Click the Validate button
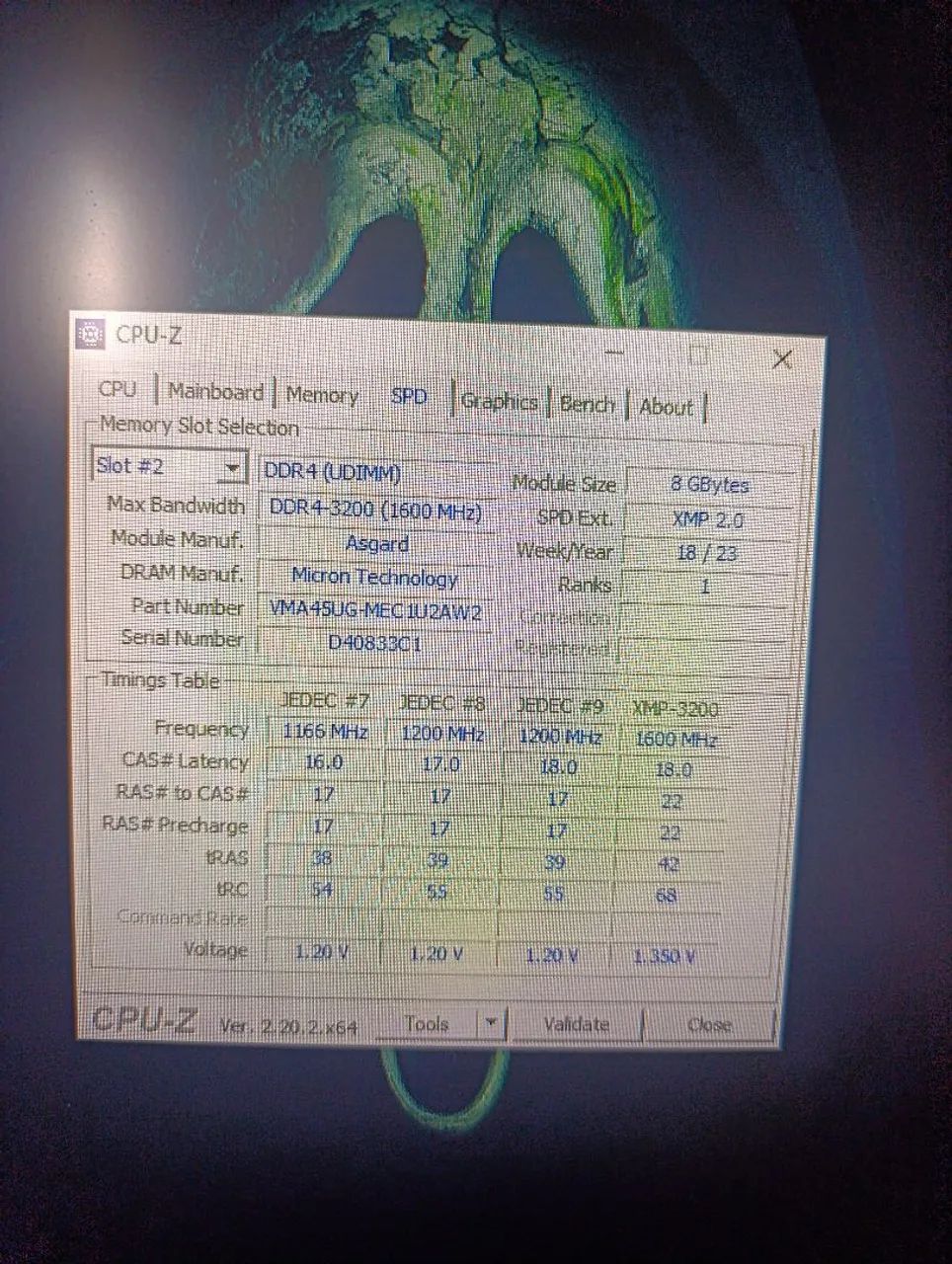Image resolution: width=952 pixels, height=1264 pixels. 576,1025
